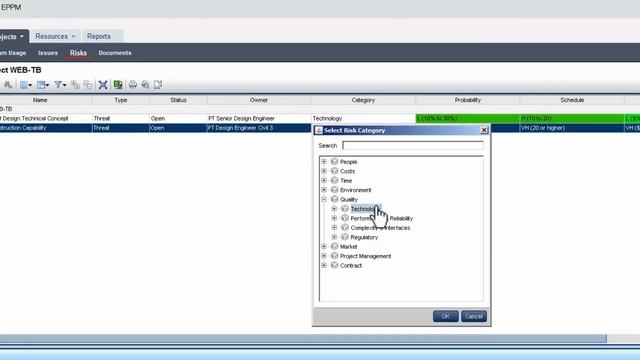640x360 pixels.
Task: Open the Documents page
Action: click(x=115, y=53)
